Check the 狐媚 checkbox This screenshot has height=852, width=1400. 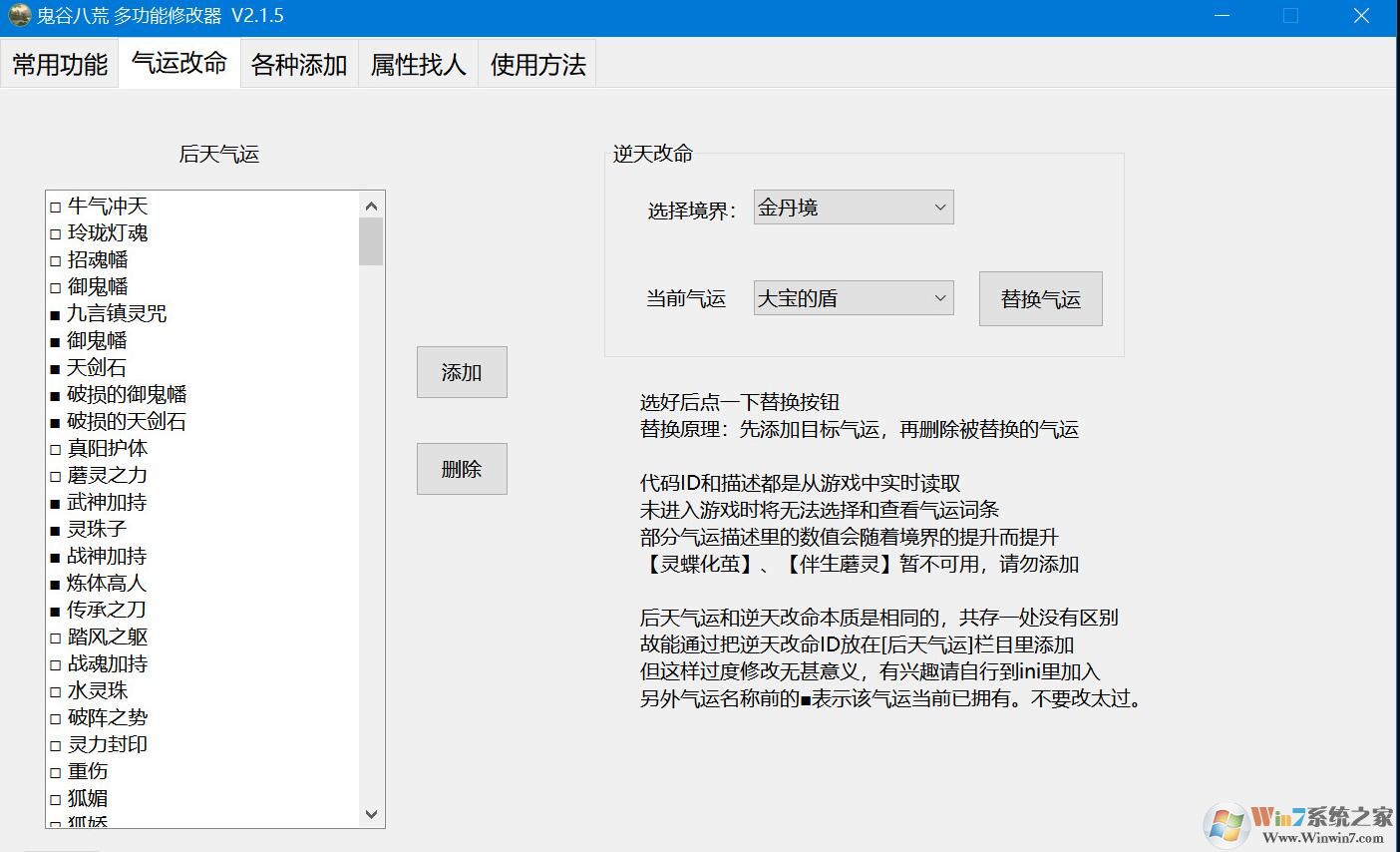(x=53, y=797)
